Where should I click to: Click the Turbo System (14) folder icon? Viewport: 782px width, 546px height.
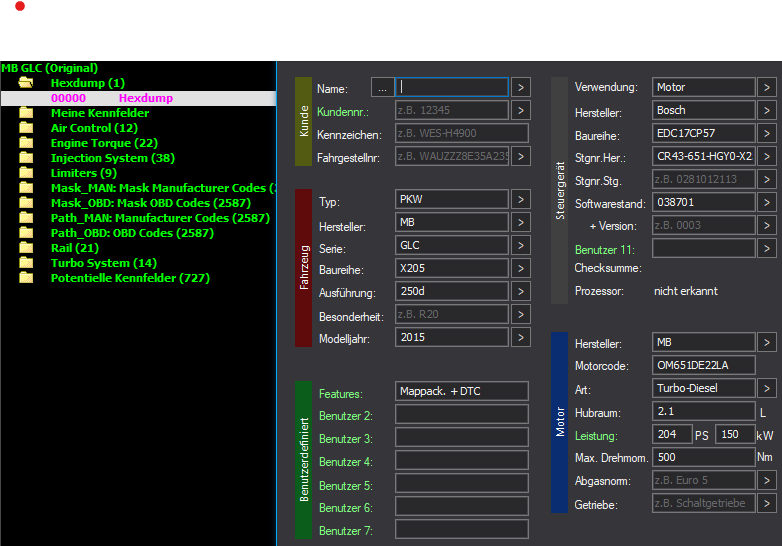pos(26,262)
